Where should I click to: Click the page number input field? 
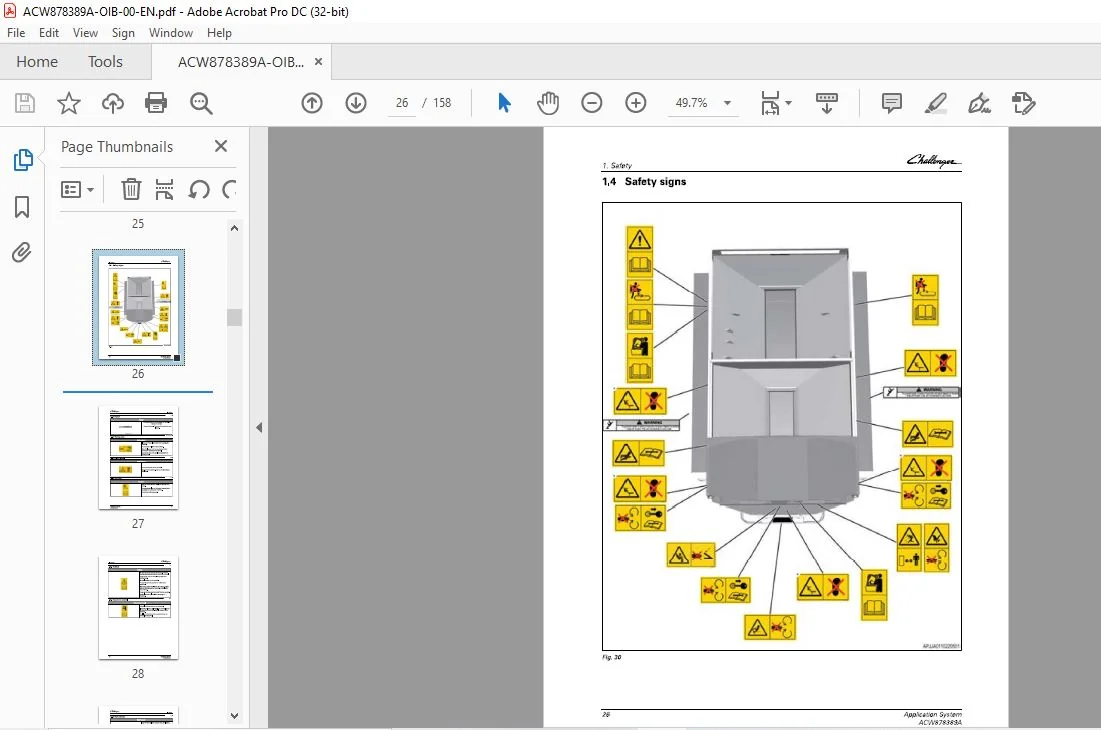coord(402,103)
